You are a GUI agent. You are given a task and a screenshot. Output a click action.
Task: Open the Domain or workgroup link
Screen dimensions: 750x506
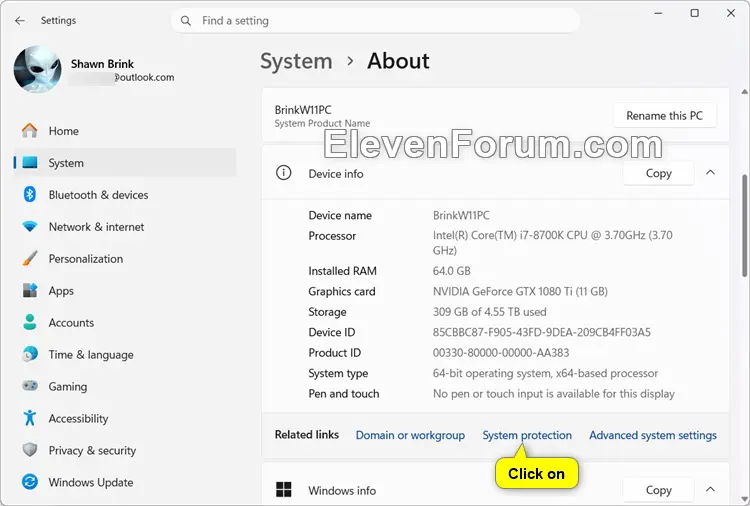click(x=410, y=435)
